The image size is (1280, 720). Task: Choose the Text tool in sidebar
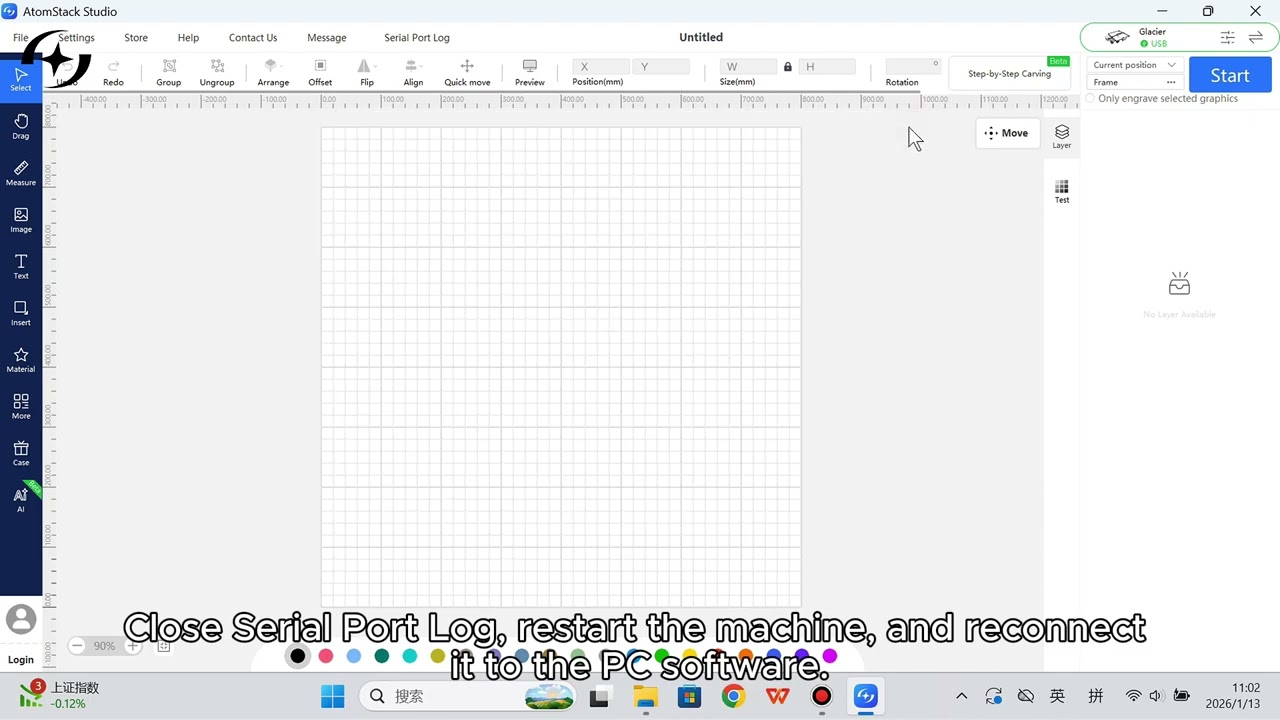21,266
